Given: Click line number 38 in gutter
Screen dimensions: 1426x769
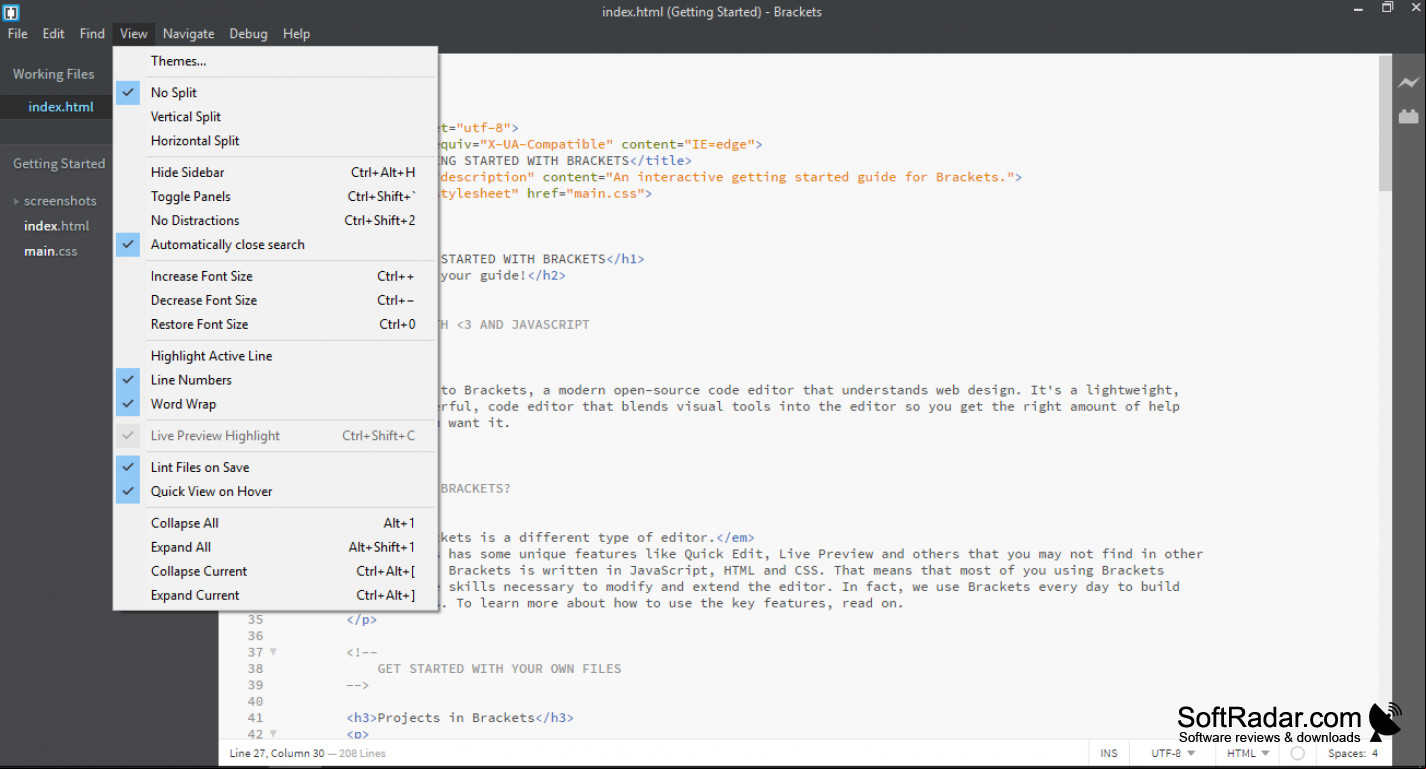Looking at the screenshot, I should click(255, 668).
